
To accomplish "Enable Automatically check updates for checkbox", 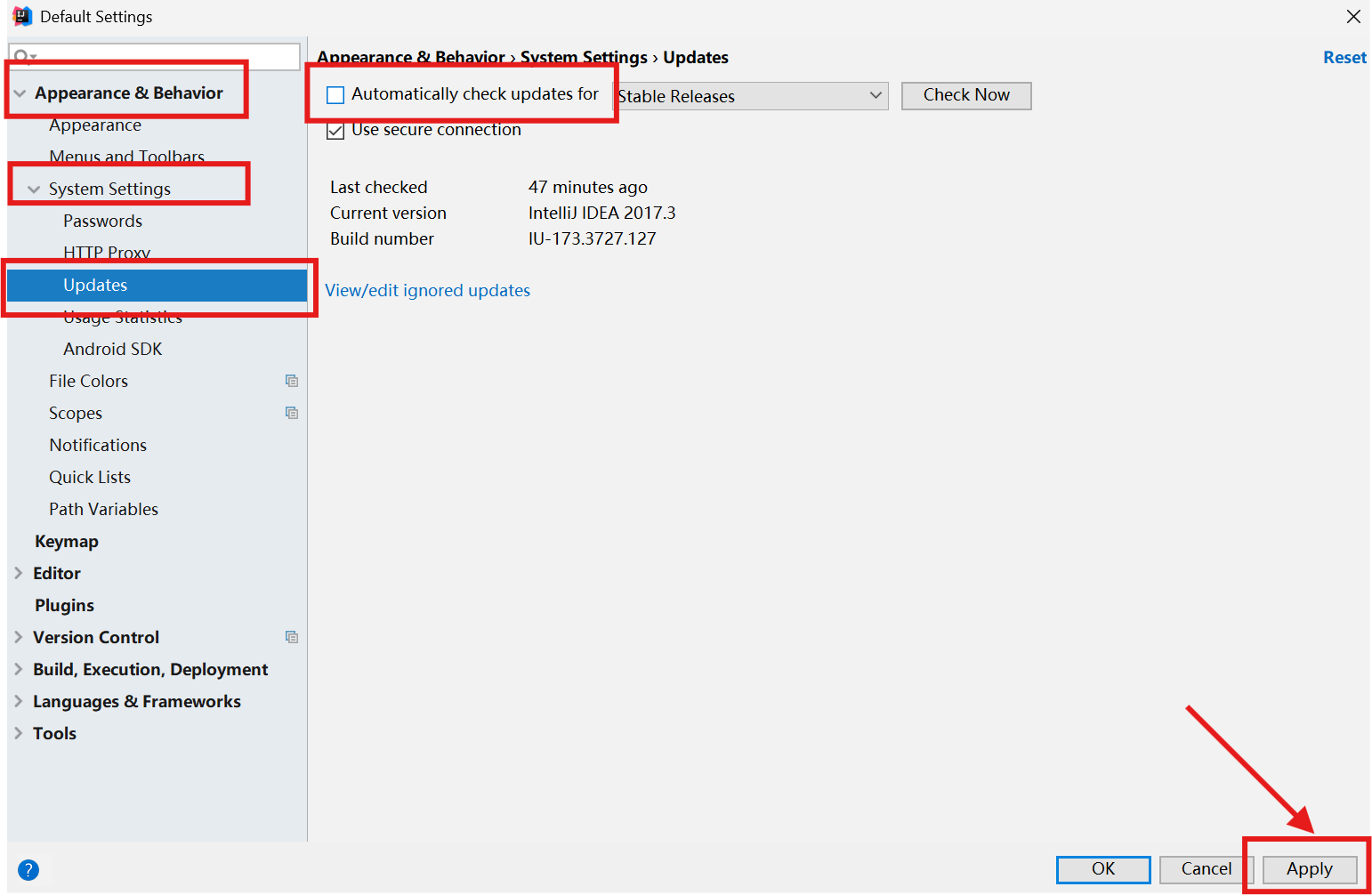I will click(335, 95).
